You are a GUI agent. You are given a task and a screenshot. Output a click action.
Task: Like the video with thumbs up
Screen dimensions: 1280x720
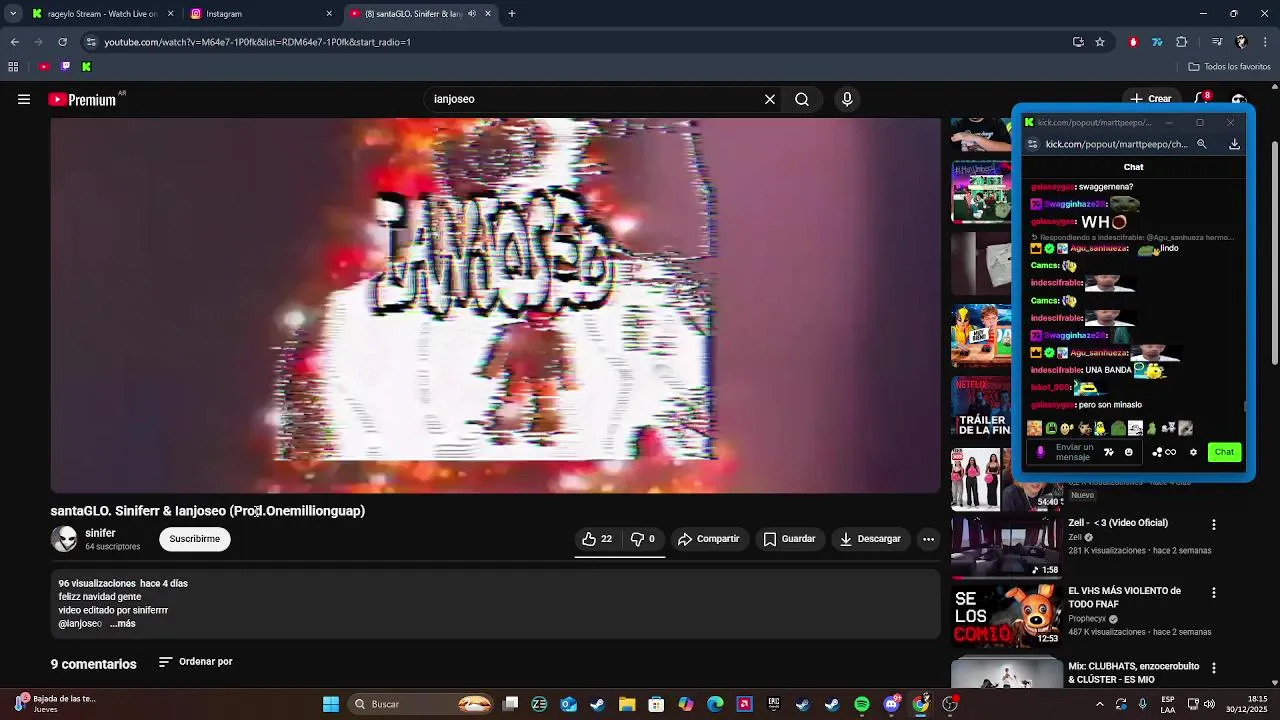click(x=597, y=539)
